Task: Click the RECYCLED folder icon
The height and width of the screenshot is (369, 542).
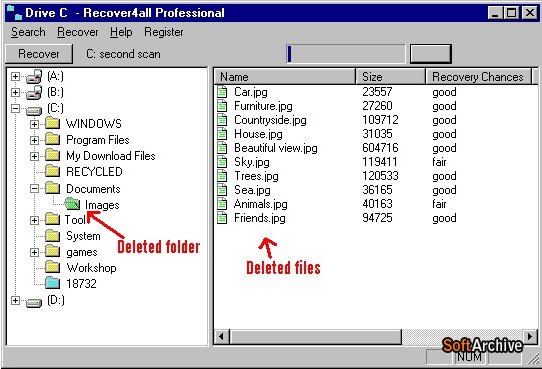Action: point(53,171)
